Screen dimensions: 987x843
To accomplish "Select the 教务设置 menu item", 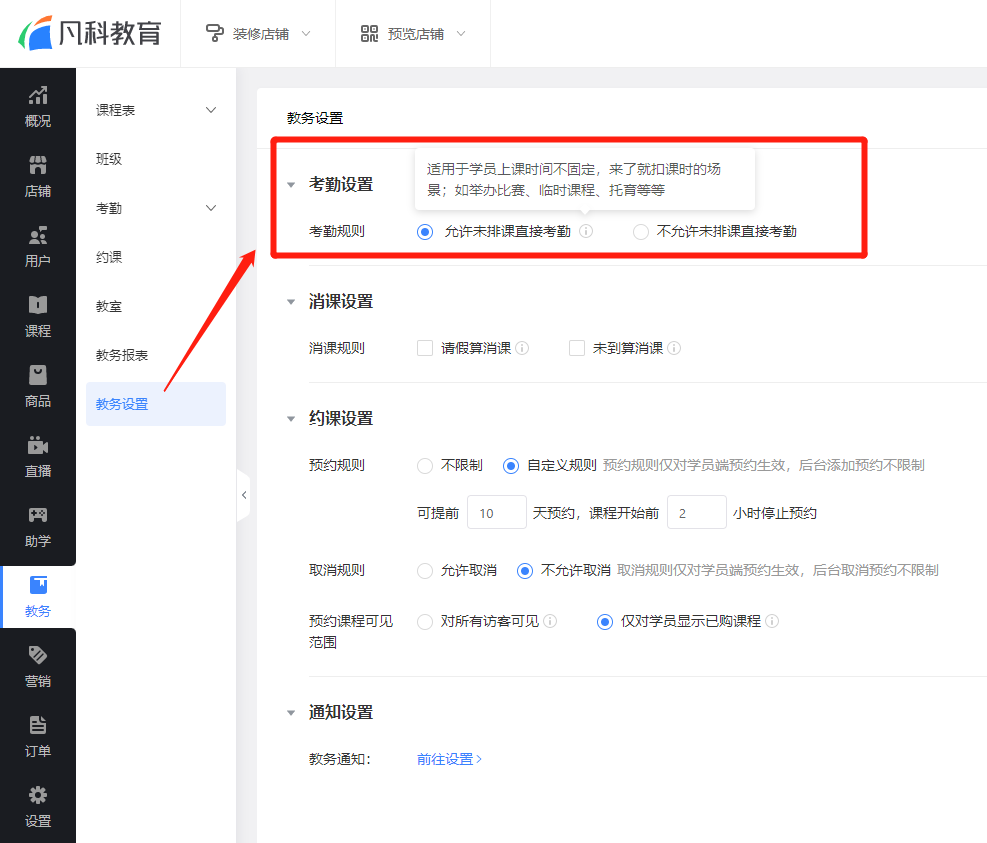I will click(x=156, y=404).
